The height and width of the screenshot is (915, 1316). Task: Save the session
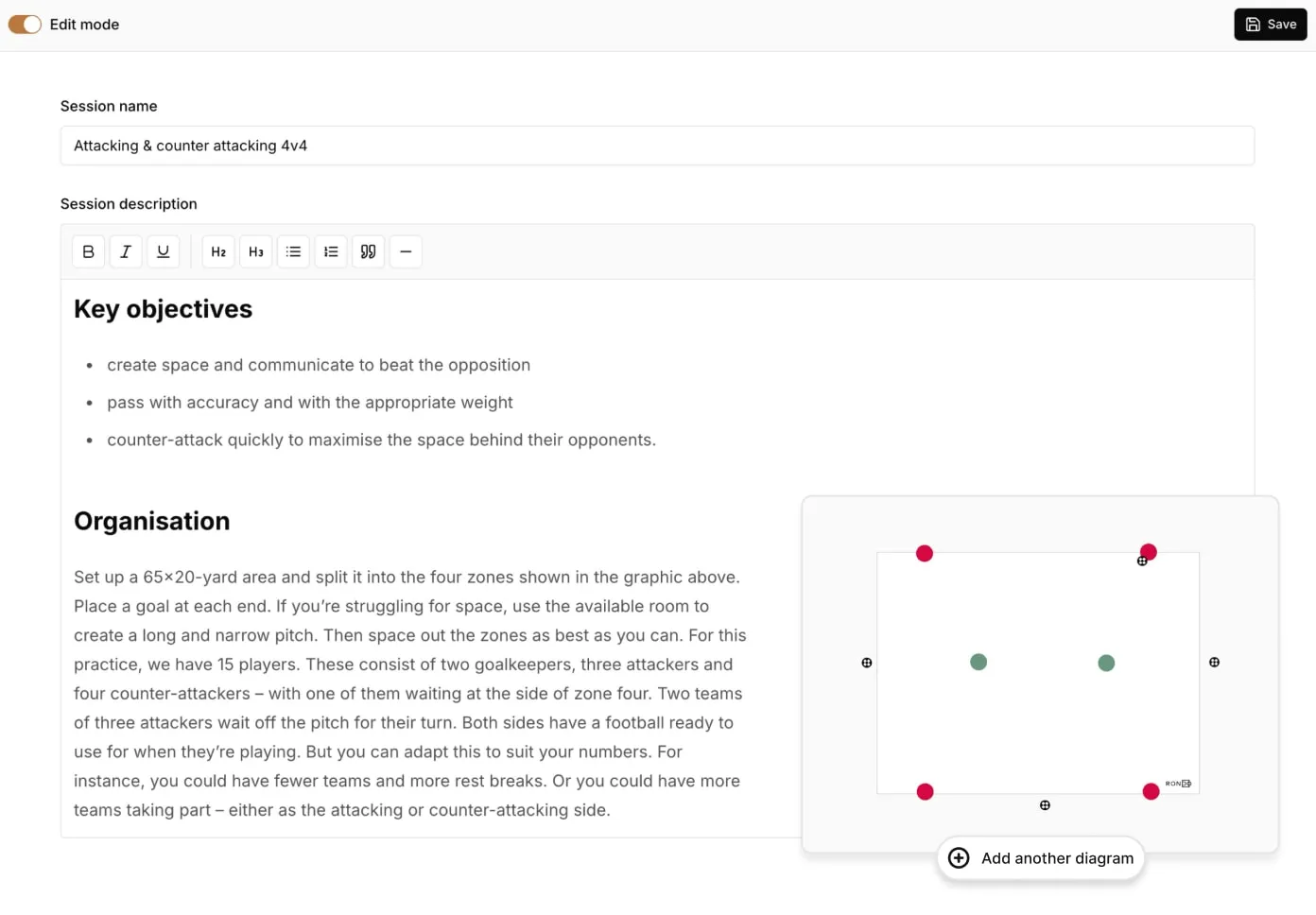pos(1270,25)
